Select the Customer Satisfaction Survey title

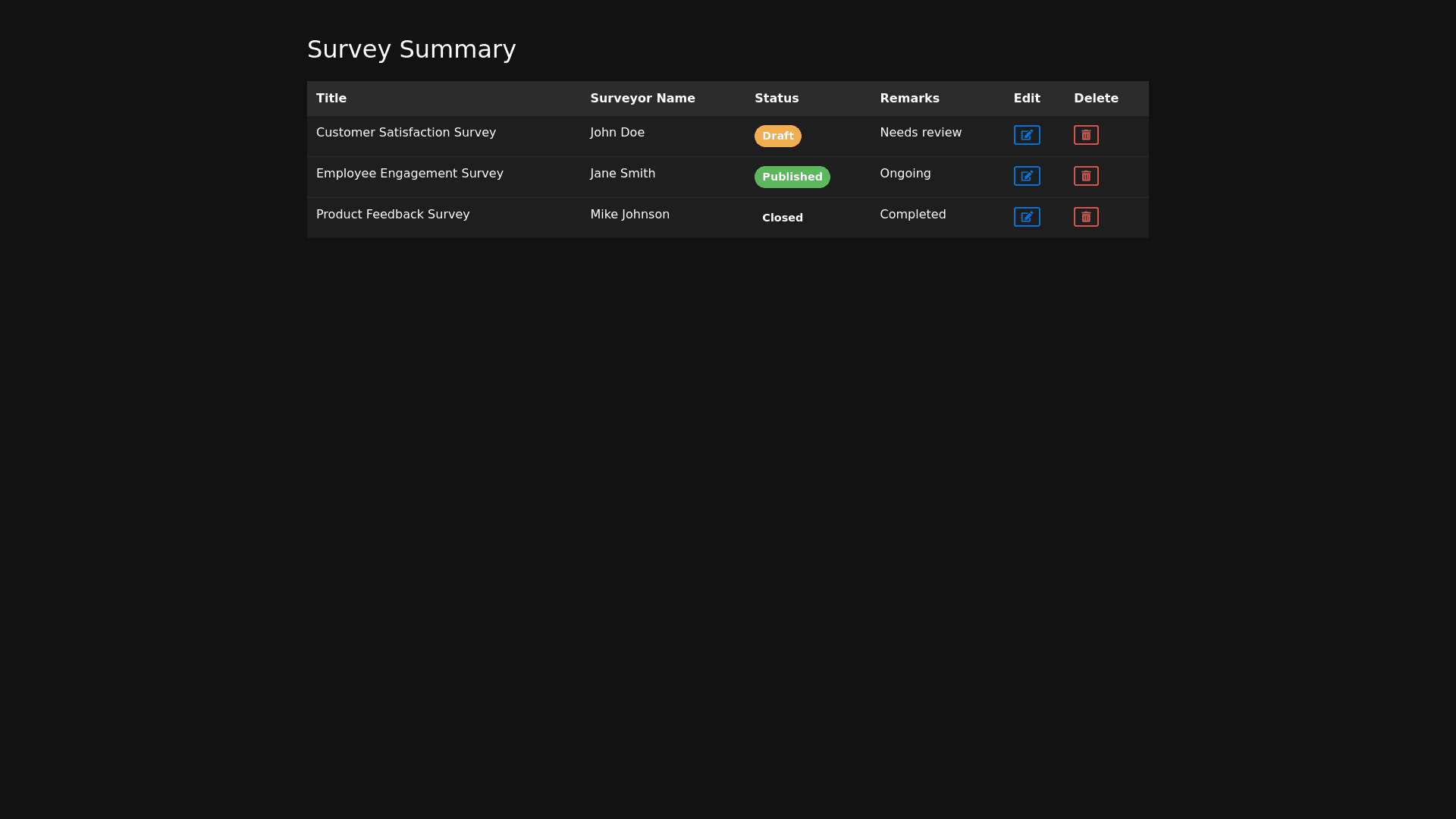click(x=406, y=133)
